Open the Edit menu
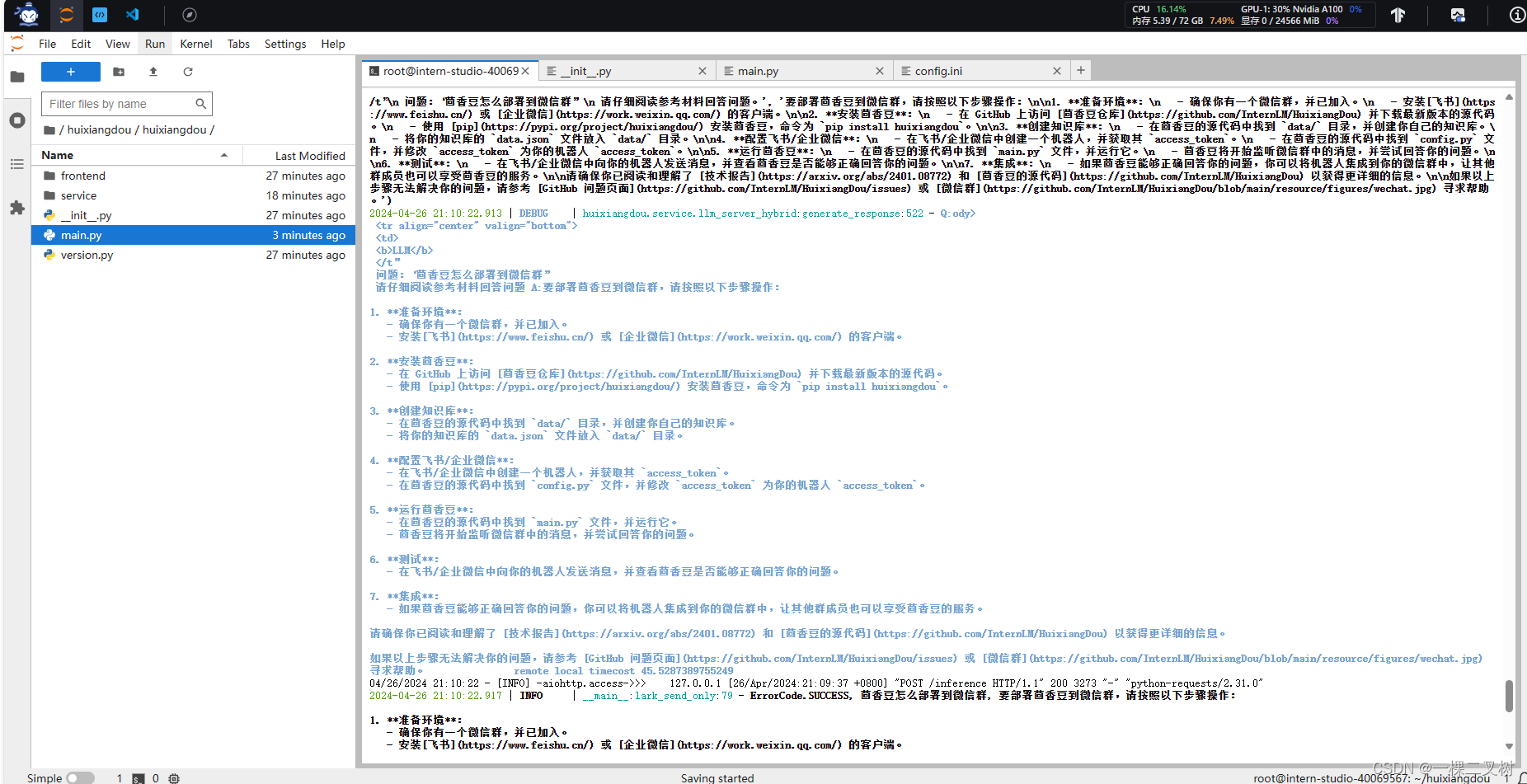 tap(81, 44)
